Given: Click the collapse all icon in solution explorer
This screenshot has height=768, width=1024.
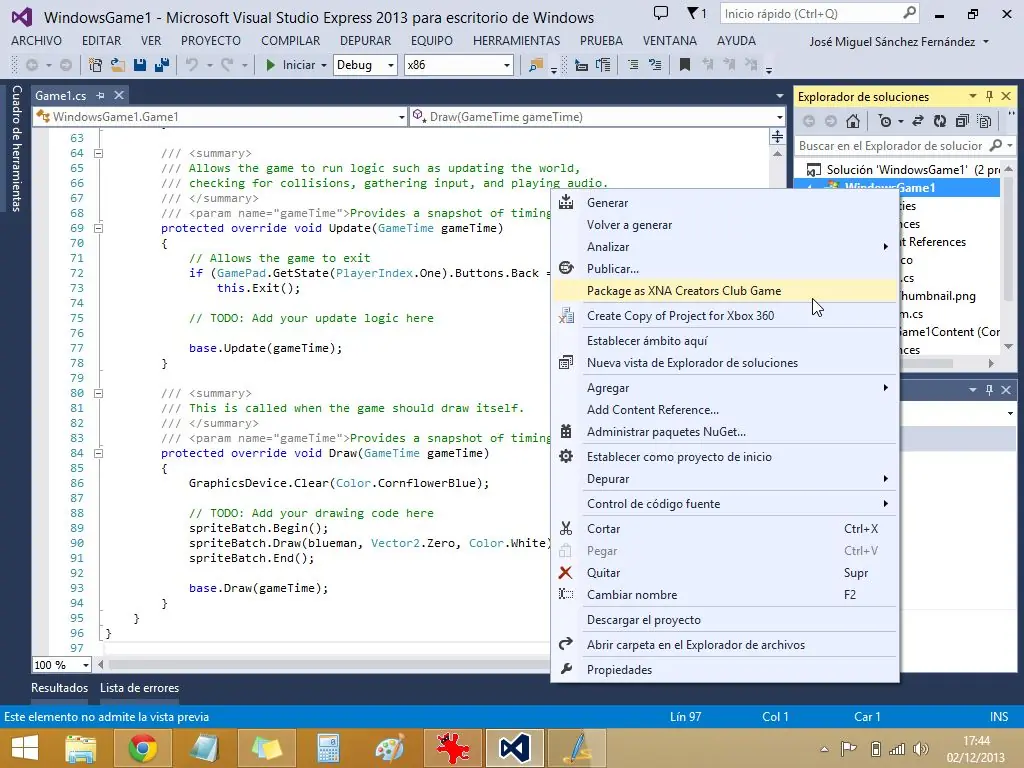Looking at the screenshot, I should (x=962, y=121).
